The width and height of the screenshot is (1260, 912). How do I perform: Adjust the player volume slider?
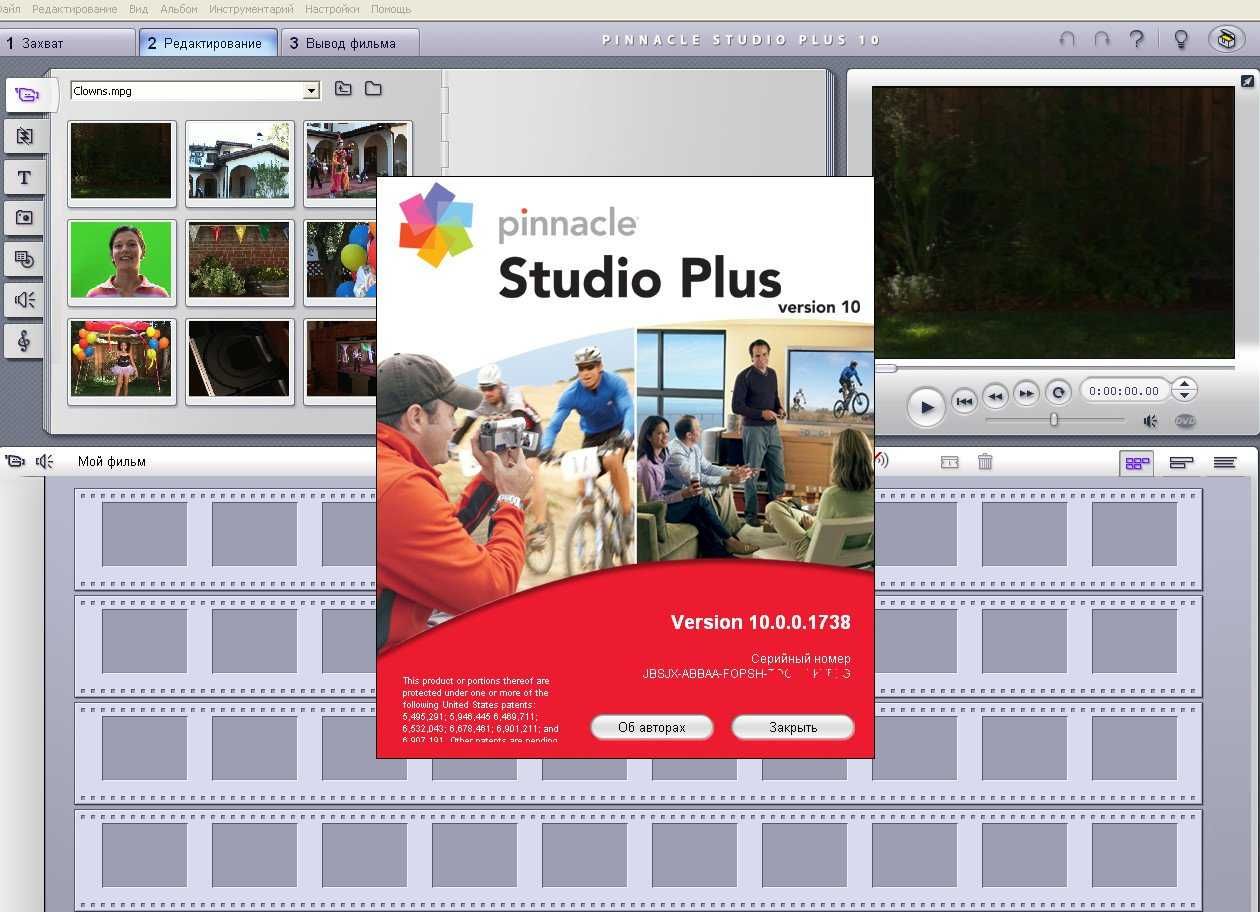pos(1053,420)
